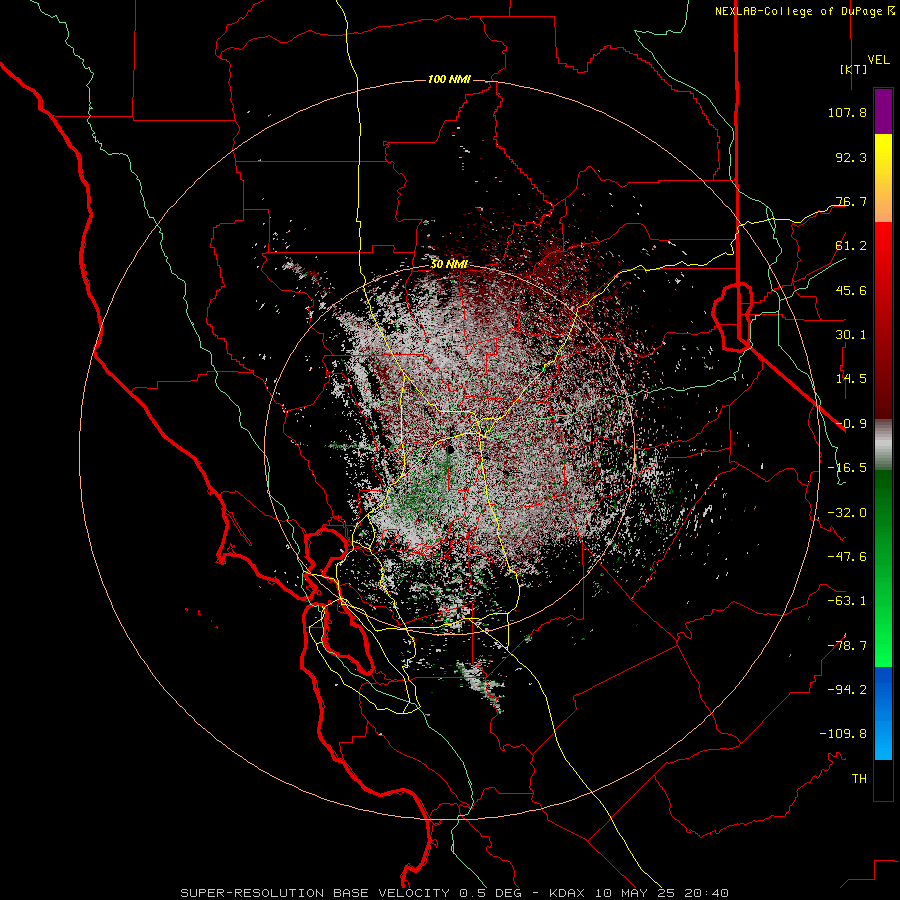900x900 pixels.
Task: Pick the gray near-zero color bar segment
Action: coord(883,443)
